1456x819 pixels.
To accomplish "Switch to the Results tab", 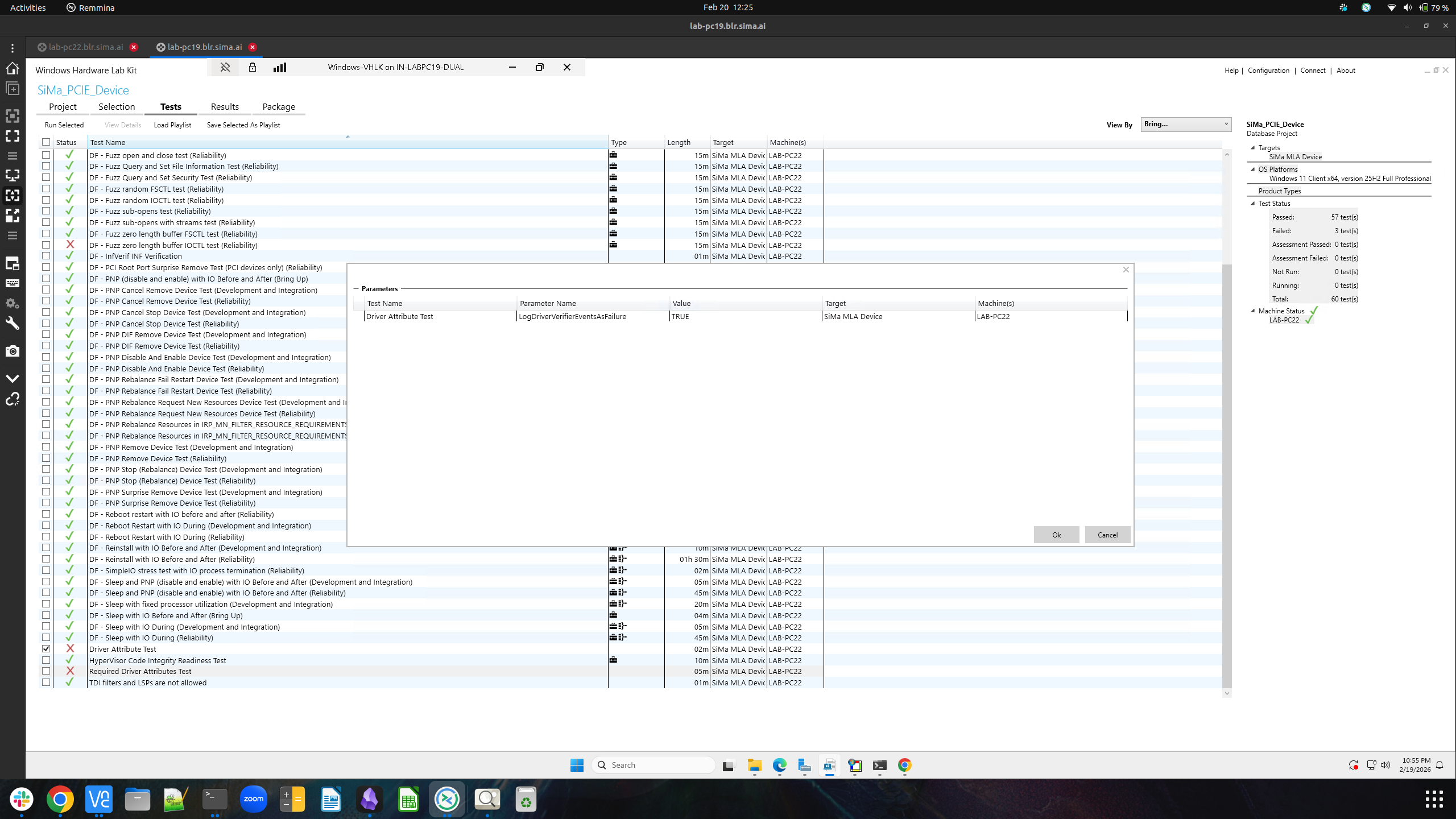I will [x=225, y=106].
